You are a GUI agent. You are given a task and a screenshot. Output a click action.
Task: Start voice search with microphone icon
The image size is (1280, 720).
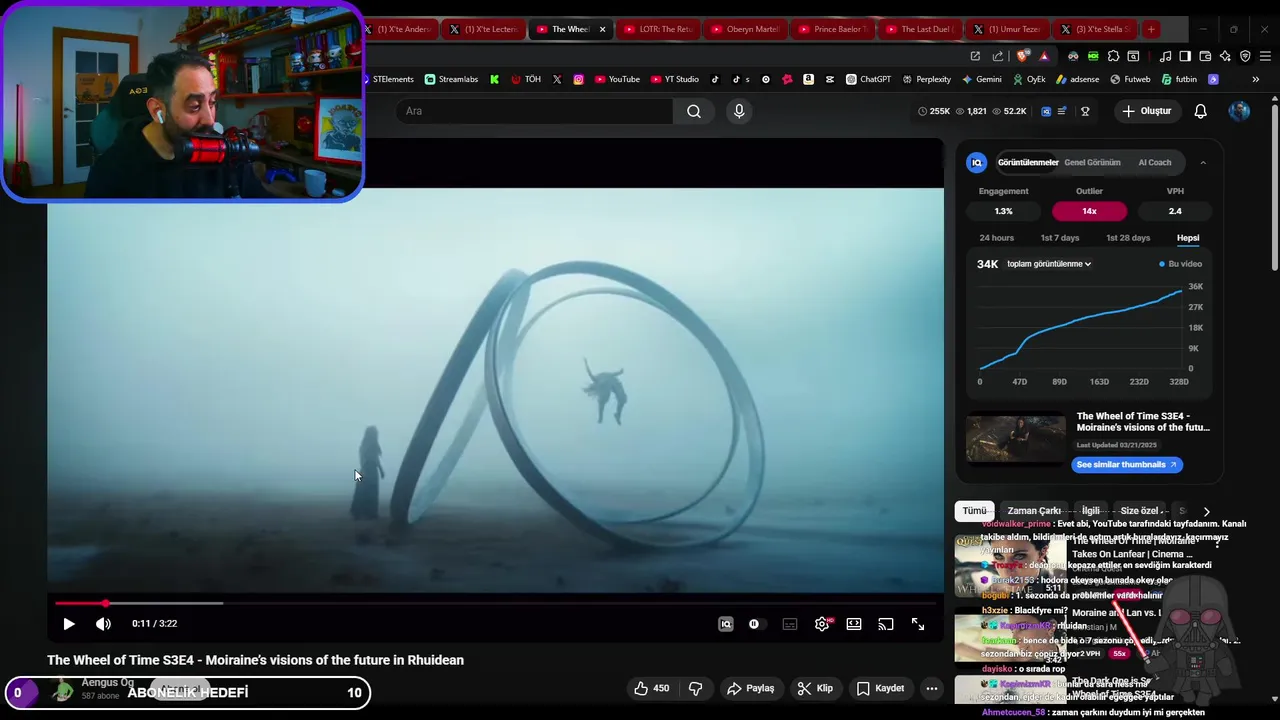(x=739, y=111)
